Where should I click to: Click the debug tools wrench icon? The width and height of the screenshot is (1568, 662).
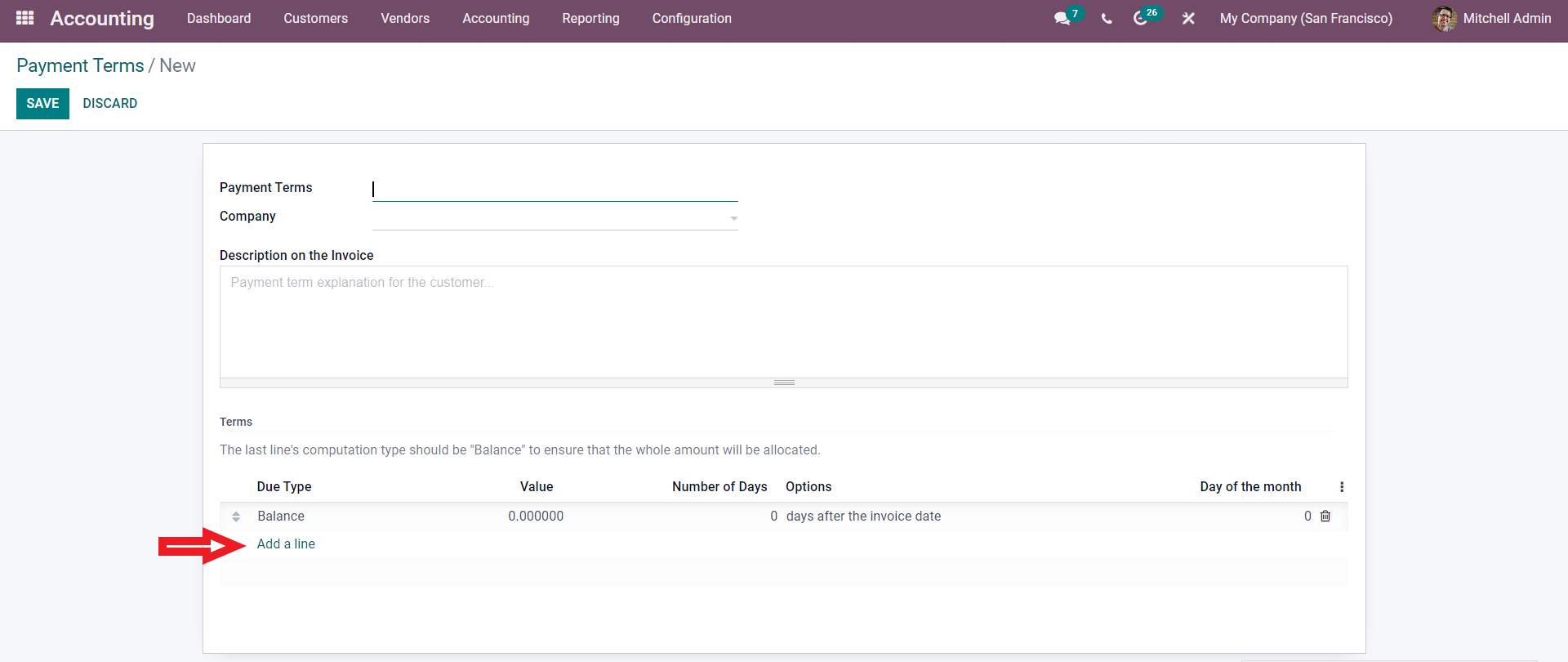click(x=1188, y=18)
